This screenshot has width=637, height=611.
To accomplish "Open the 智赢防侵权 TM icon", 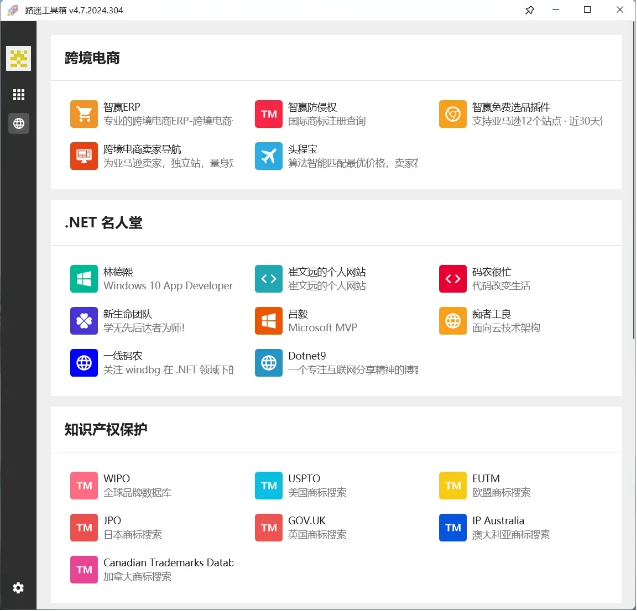I will pyautogui.click(x=269, y=114).
